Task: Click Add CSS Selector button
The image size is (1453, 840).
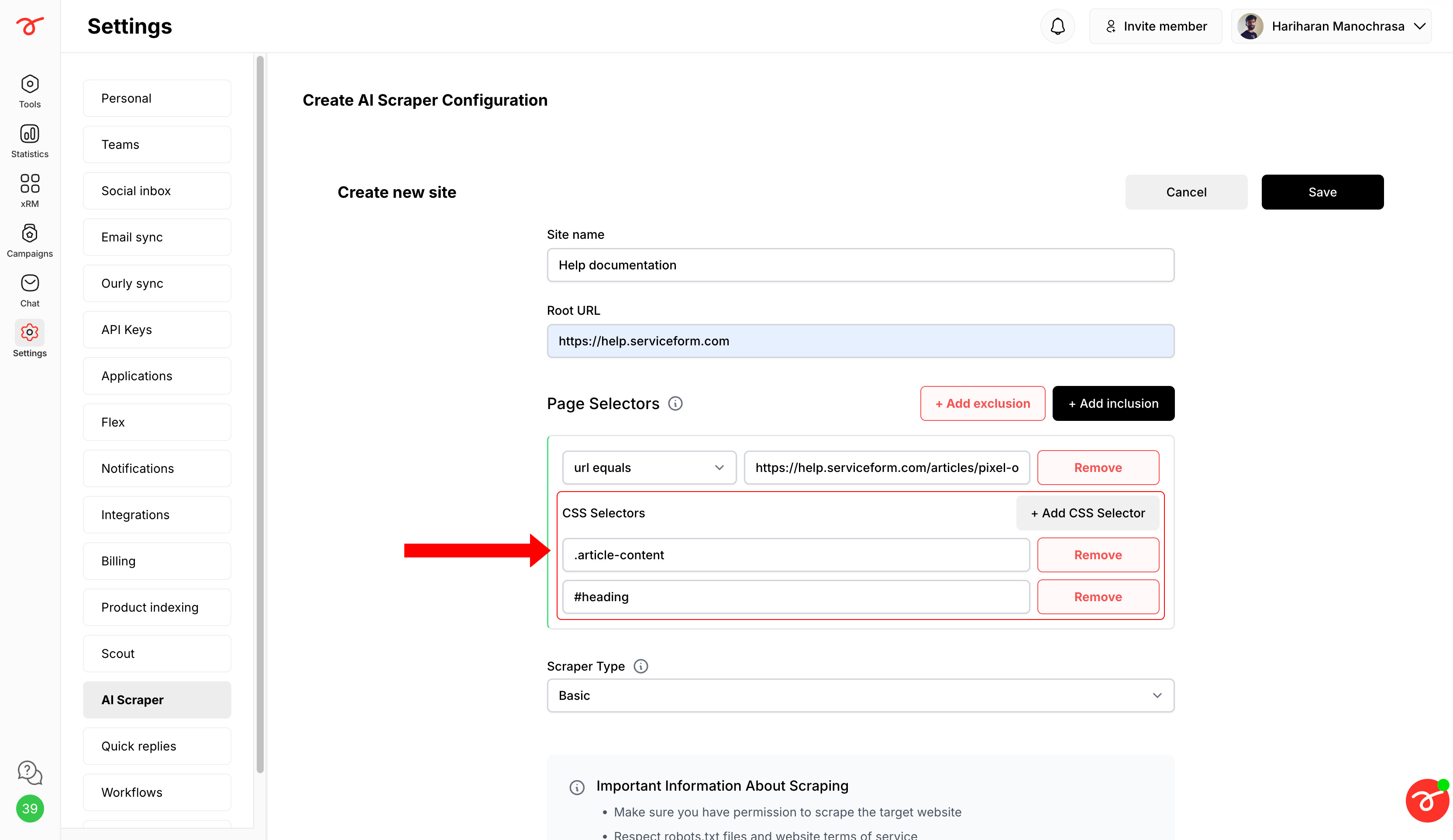Action: pos(1088,513)
